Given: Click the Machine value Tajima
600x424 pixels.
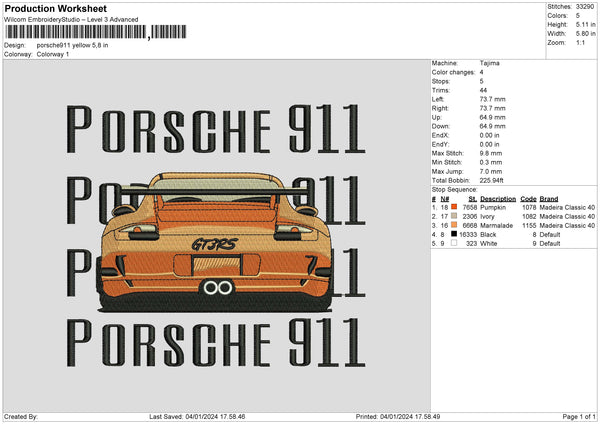Looking at the screenshot, I should pos(490,63).
